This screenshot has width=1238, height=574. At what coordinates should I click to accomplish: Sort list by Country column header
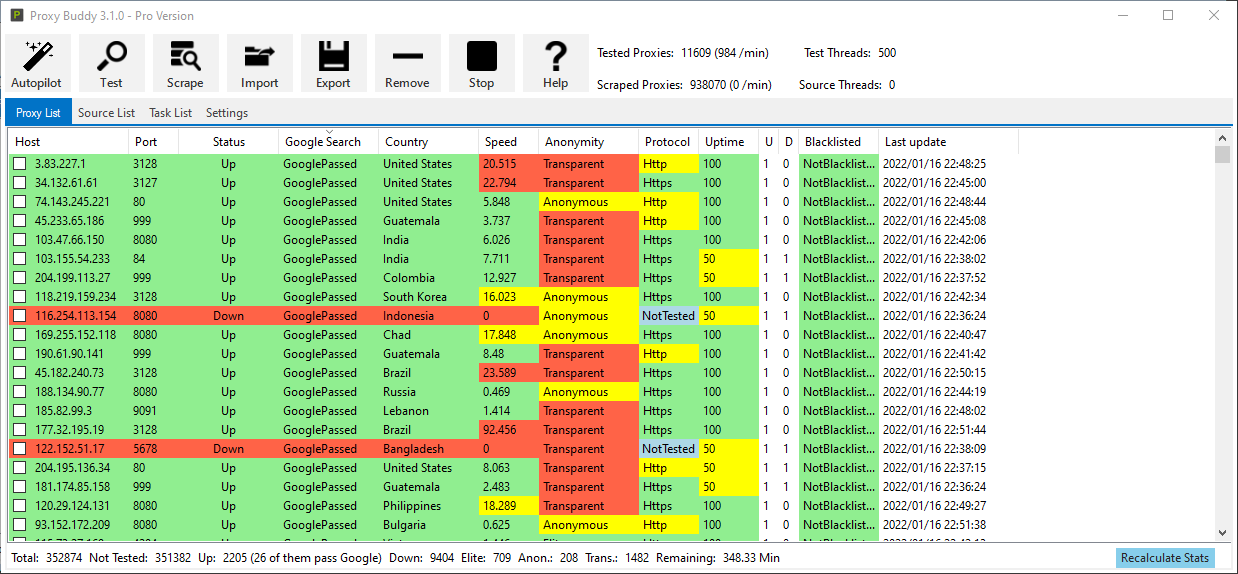pos(406,142)
